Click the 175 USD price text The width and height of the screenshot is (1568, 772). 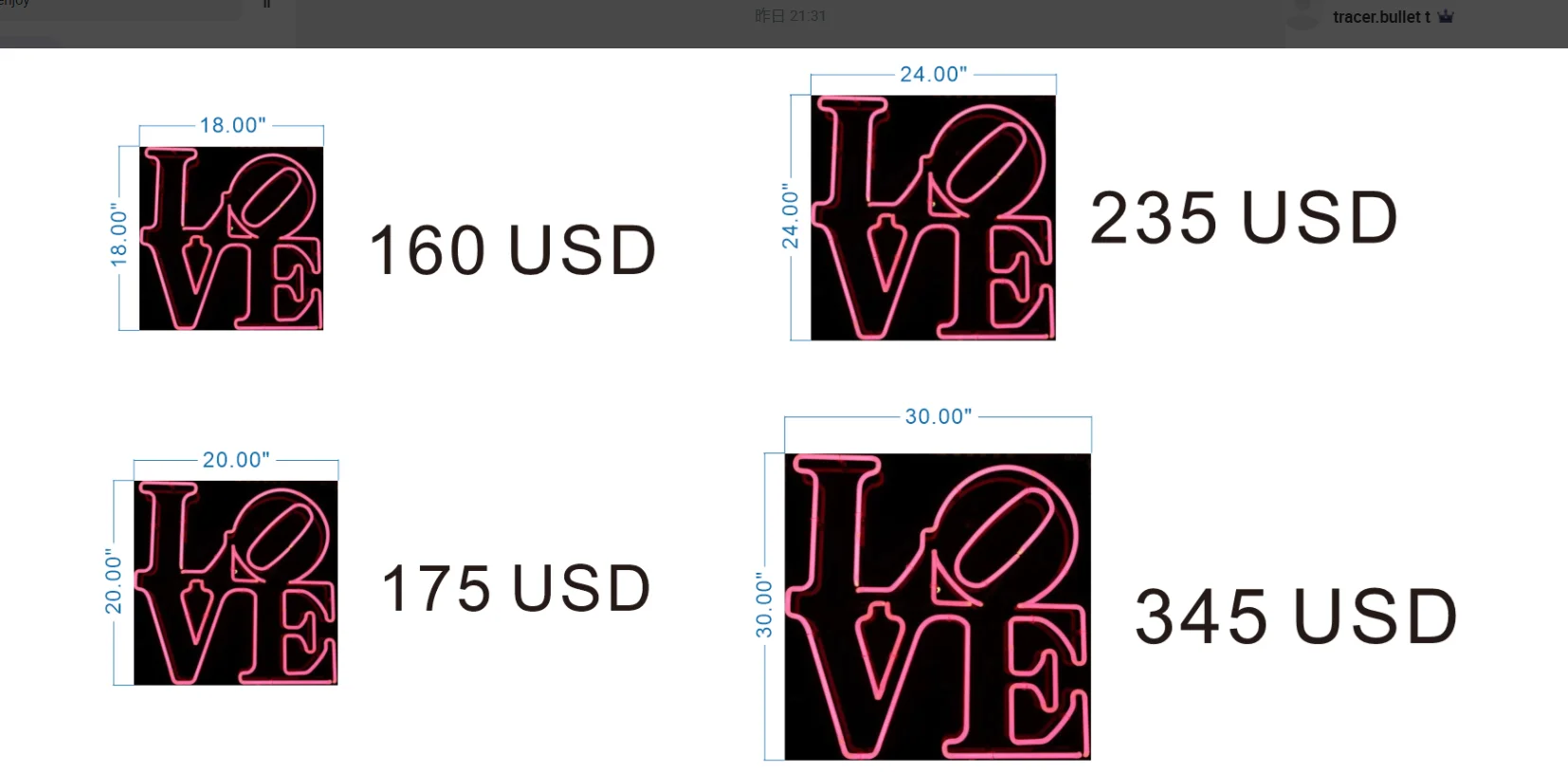pos(516,588)
